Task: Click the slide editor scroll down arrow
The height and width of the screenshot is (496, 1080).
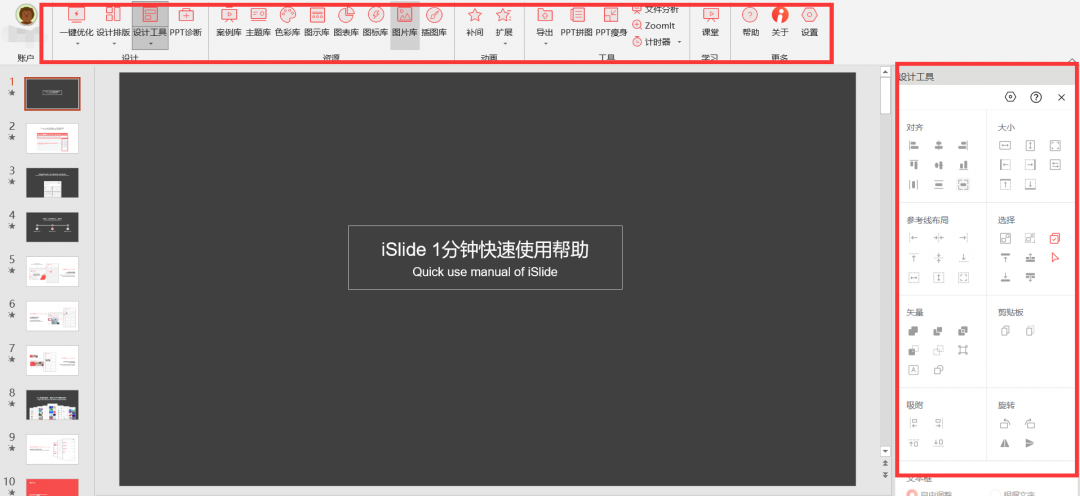Action: pyautogui.click(x=886, y=451)
